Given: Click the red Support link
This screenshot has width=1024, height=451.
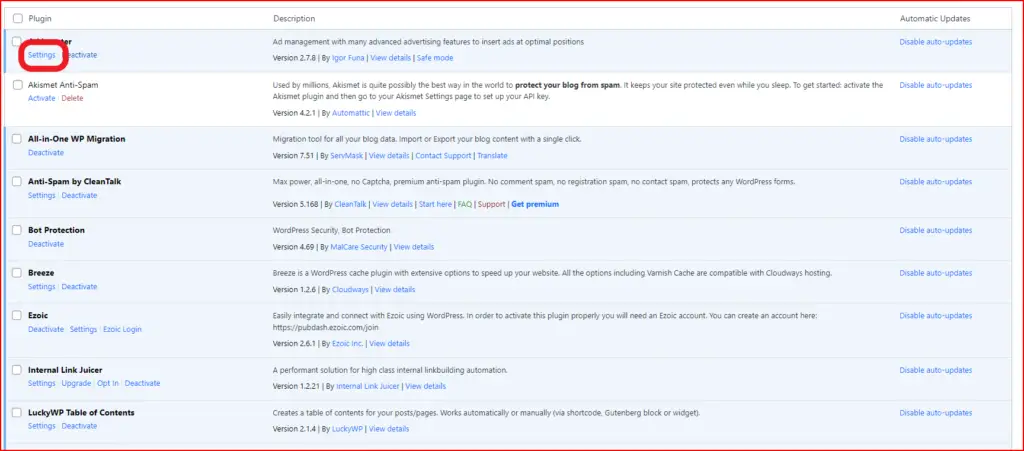Looking at the screenshot, I should point(492,204).
